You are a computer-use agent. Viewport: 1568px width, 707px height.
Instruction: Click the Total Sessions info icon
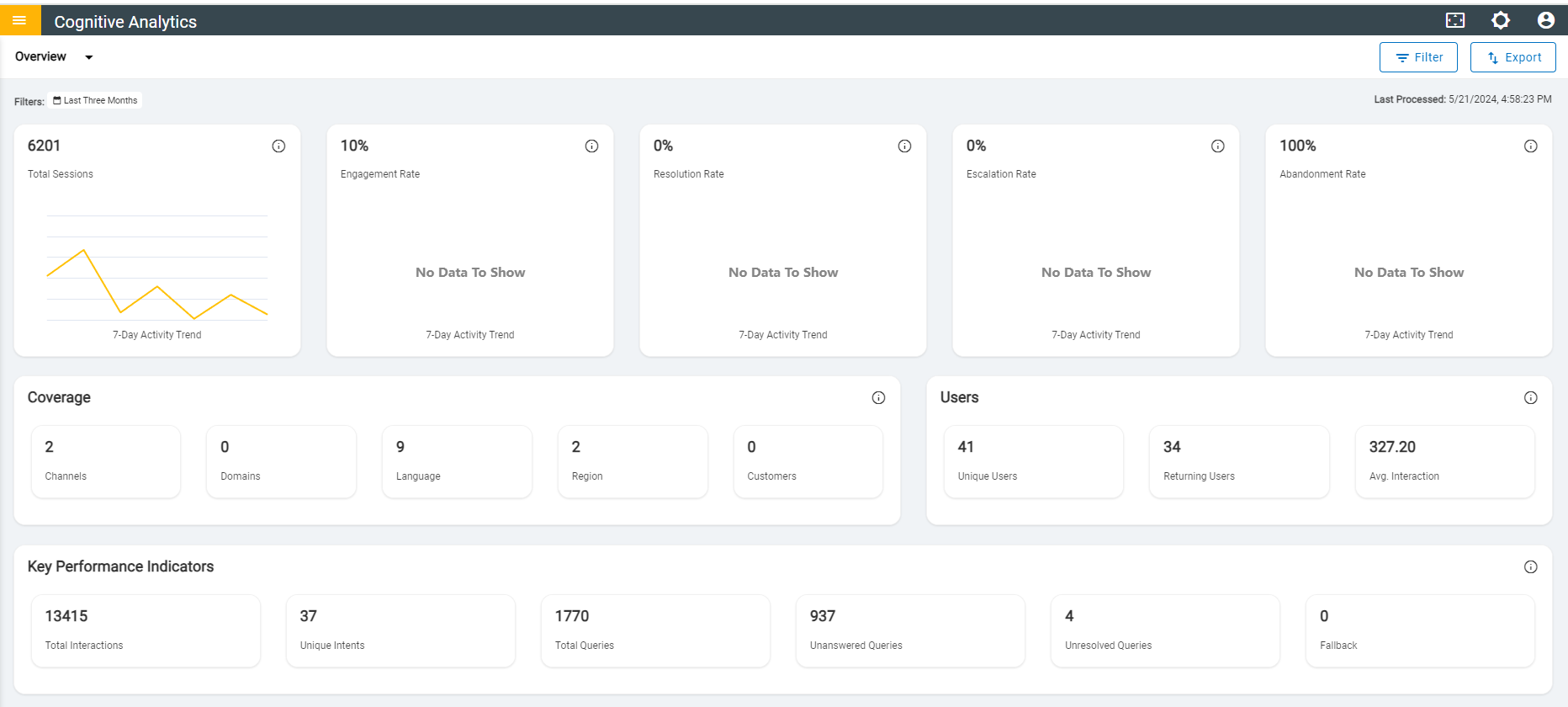pyautogui.click(x=278, y=146)
